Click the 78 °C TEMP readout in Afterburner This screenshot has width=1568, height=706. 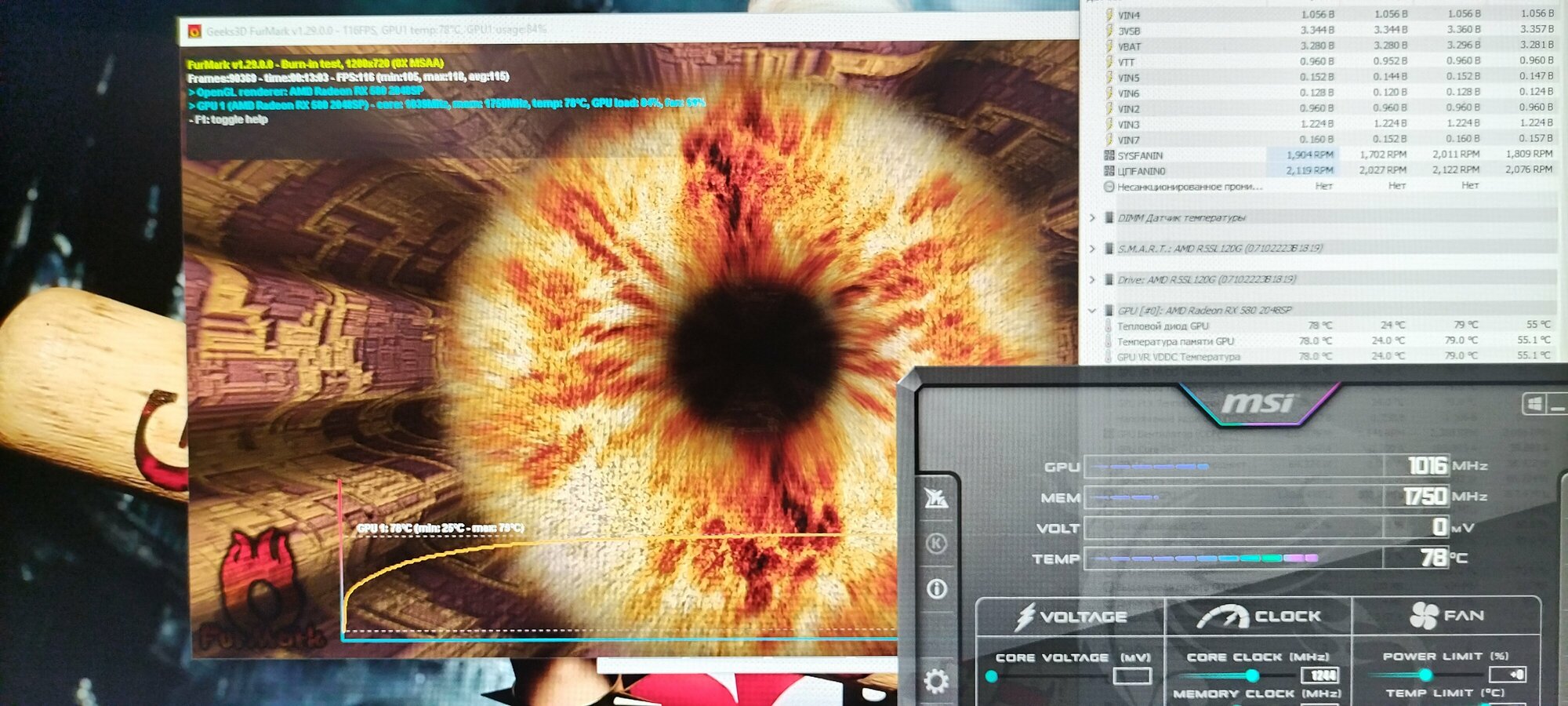tap(1434, 557)
